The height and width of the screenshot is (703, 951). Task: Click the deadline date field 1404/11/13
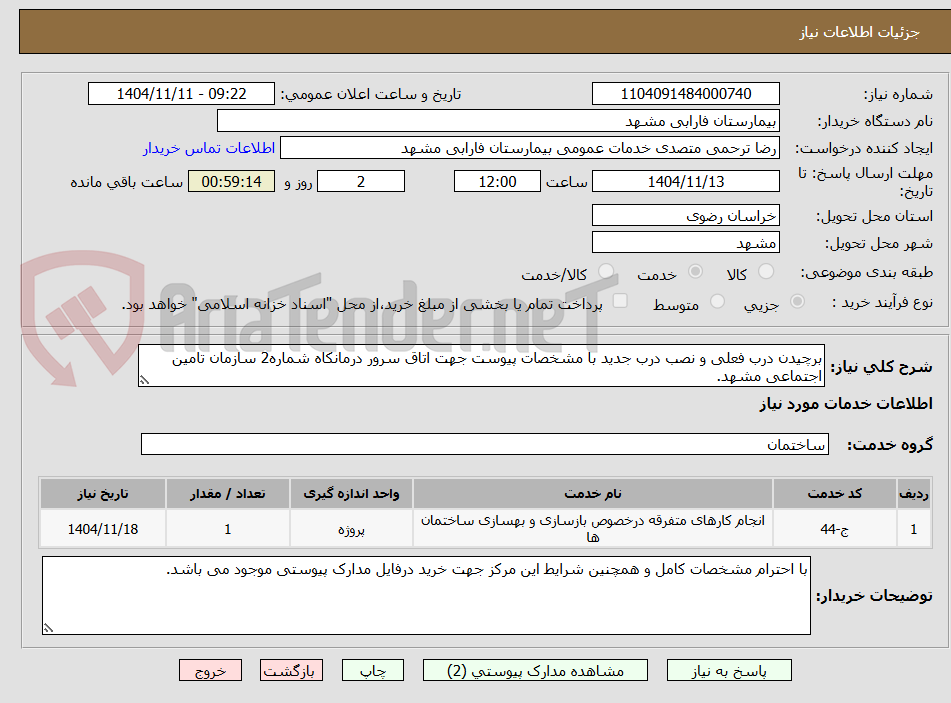tap(685, 181)
